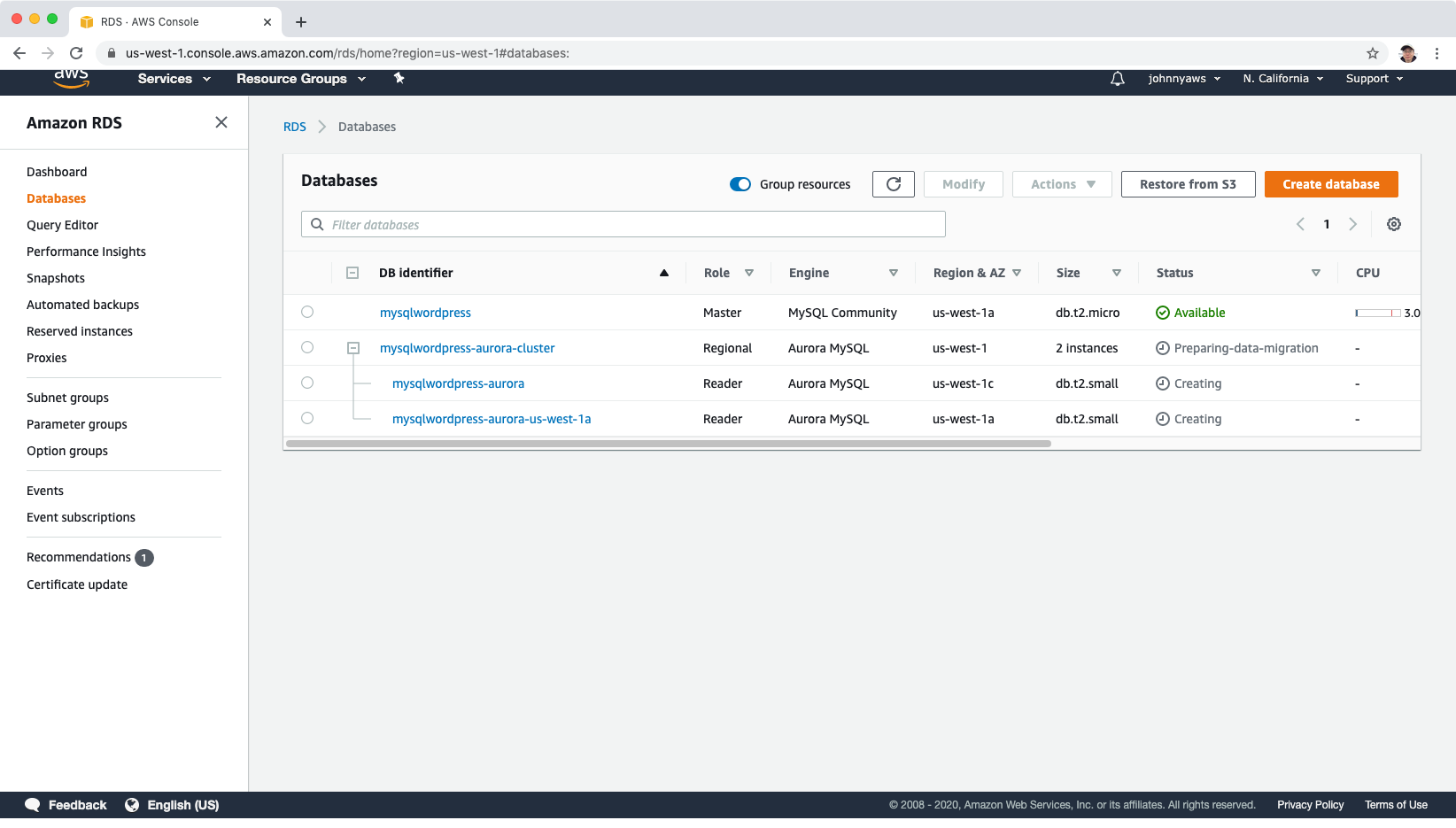Filter the Status column
1456x828 pixels.
[x=1316, y=273]
